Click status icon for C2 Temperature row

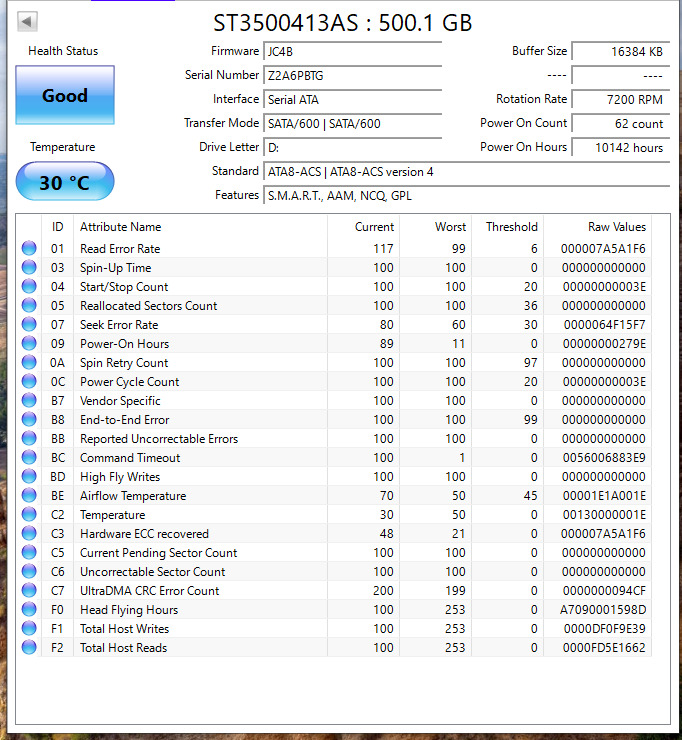pyautogui.click(x=29, y=514)
